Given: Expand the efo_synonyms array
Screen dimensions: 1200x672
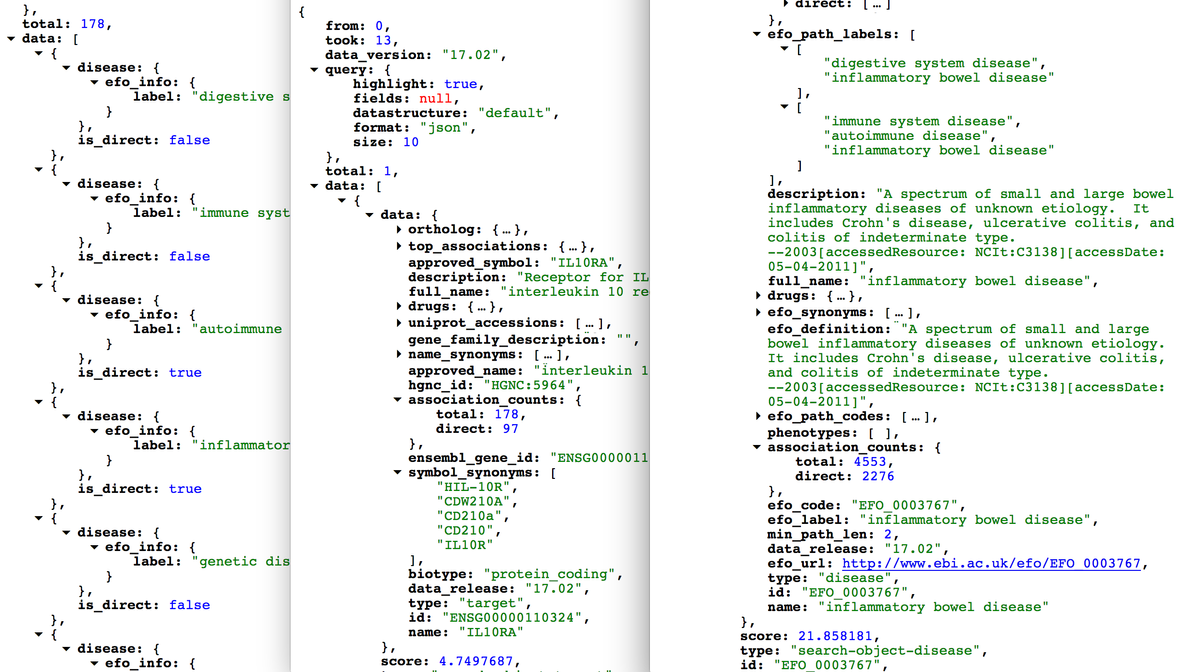Looking at the screenshot, I should (x=758, y=313).
